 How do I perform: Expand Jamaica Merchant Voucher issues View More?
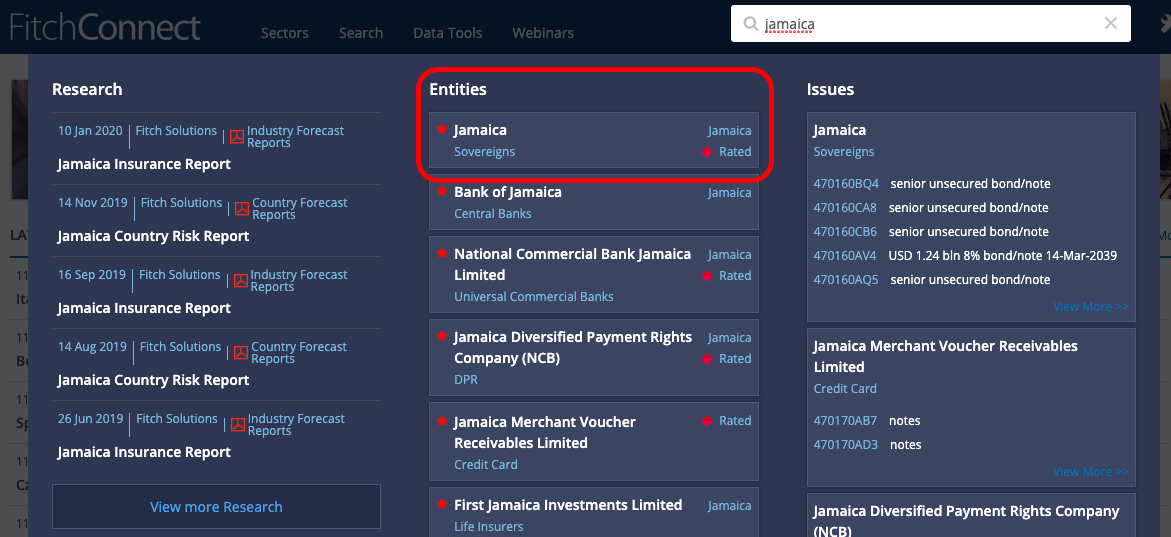(x=1090, y=472)
